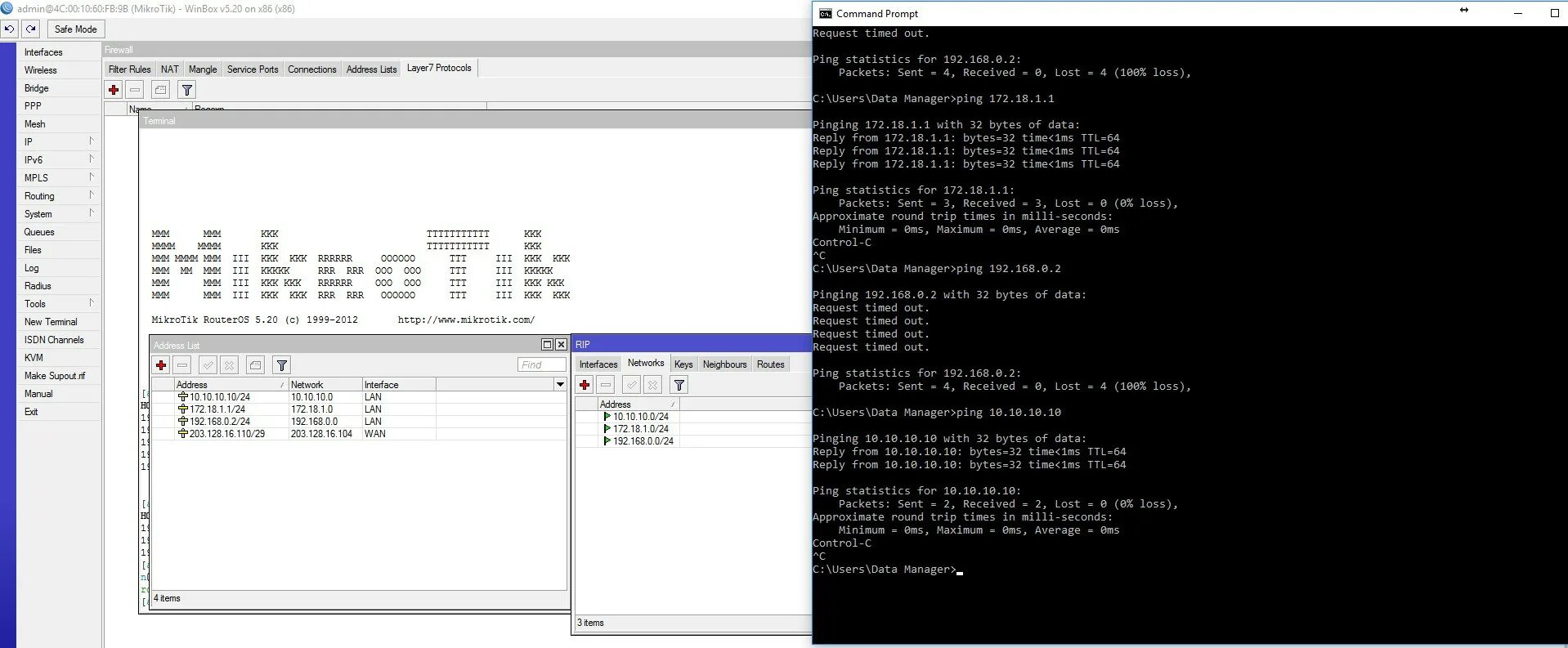Click the filter funnel in Firewall toolbar

pos(187,90)
